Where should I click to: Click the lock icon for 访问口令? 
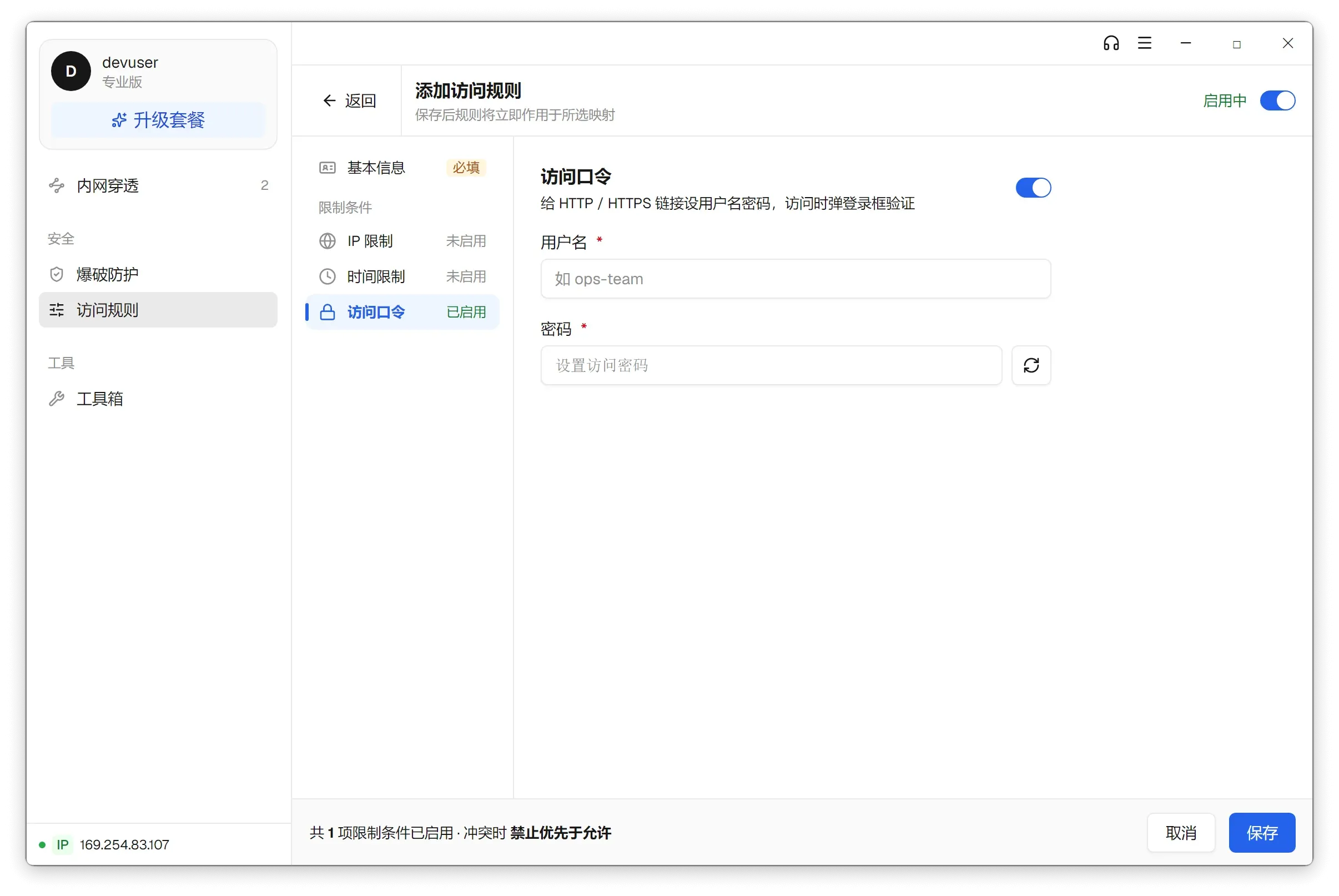pos(328,312)
